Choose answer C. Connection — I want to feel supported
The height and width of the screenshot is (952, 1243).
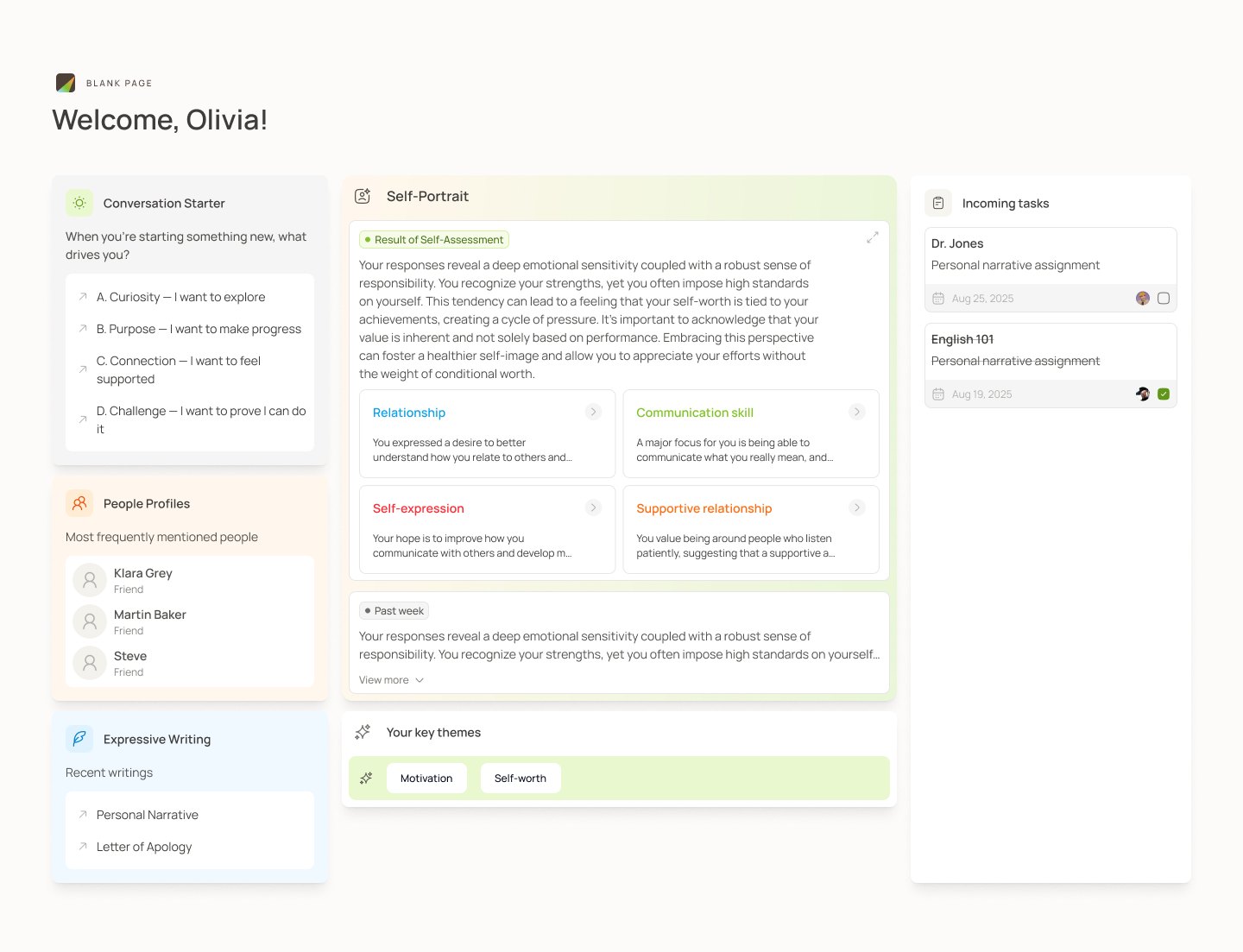point(190,369)
